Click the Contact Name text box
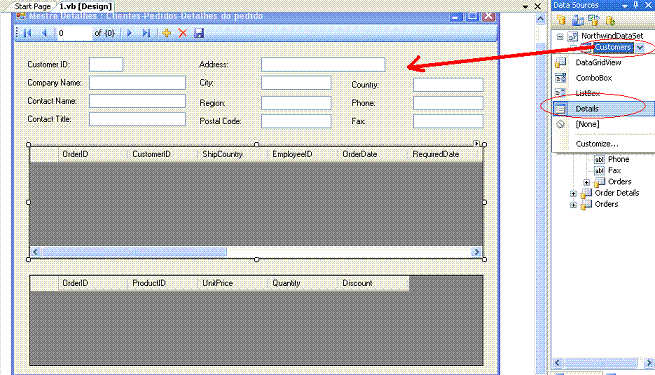This screenshot has width=655, height=375. [137, 101]
